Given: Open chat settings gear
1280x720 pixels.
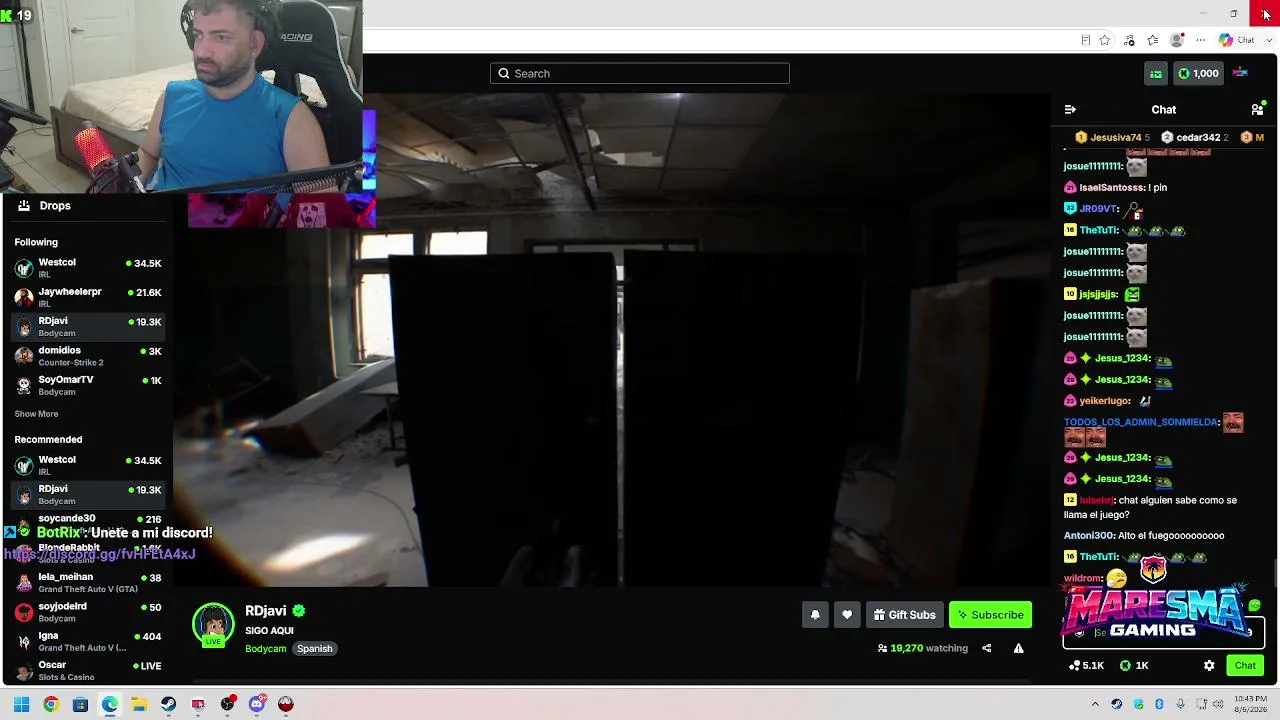Looking at the screenshot, I should [1209, 665].
